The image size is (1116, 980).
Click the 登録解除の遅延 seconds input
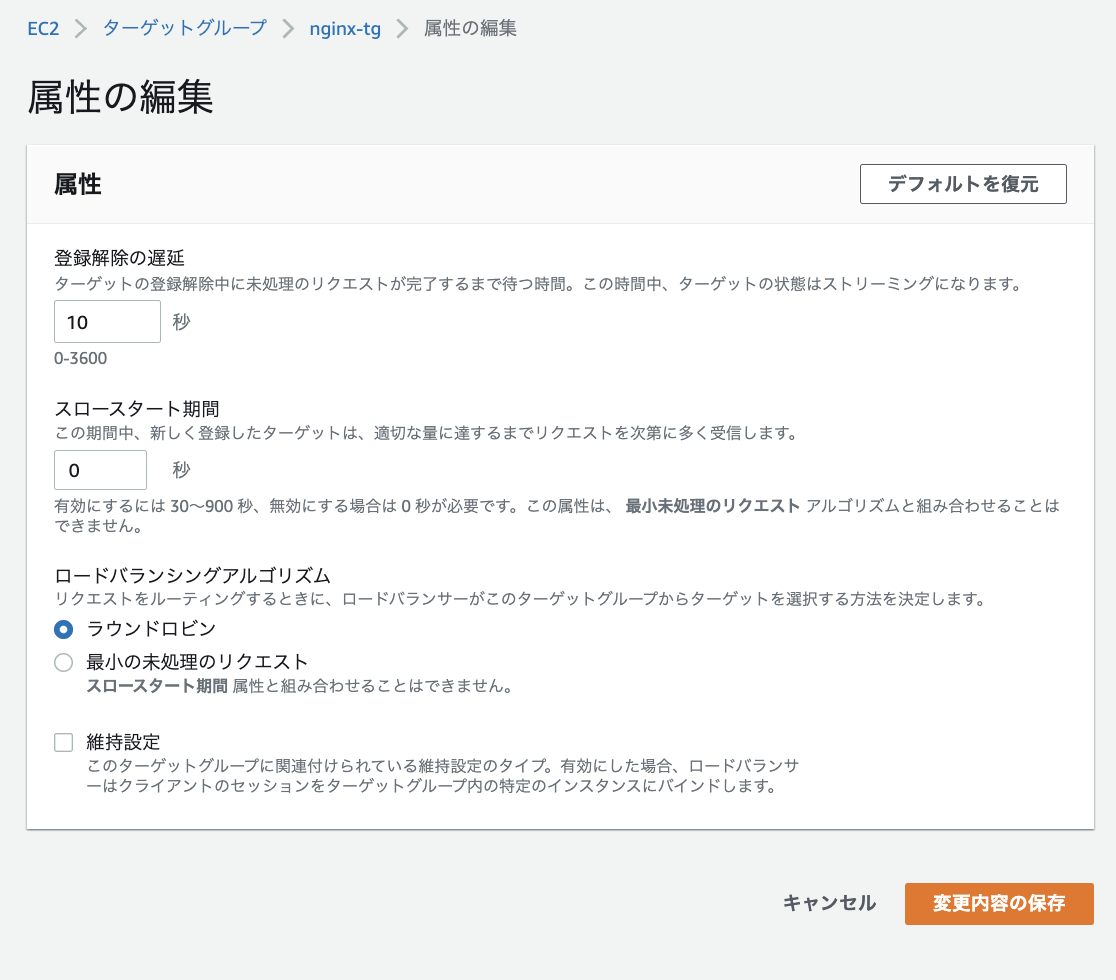tap(107, 321)
